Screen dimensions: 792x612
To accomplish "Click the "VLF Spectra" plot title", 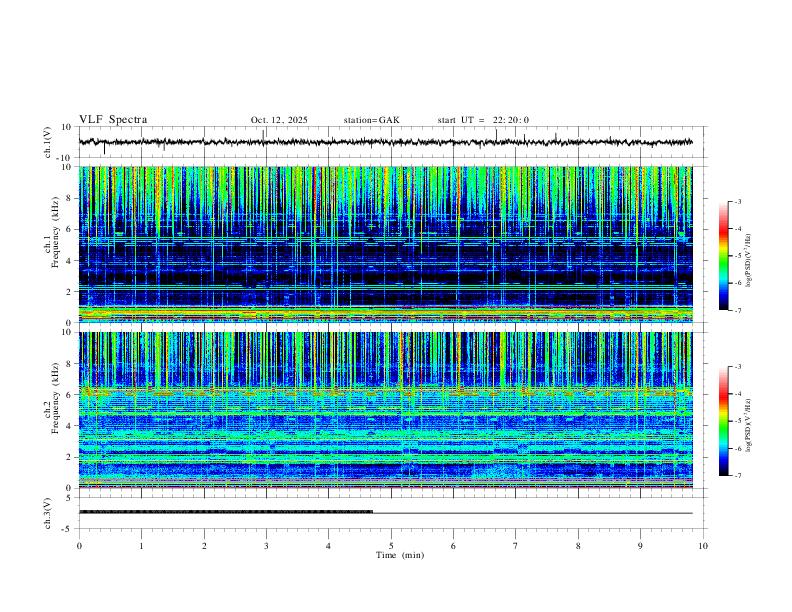I will click(113, 120).
